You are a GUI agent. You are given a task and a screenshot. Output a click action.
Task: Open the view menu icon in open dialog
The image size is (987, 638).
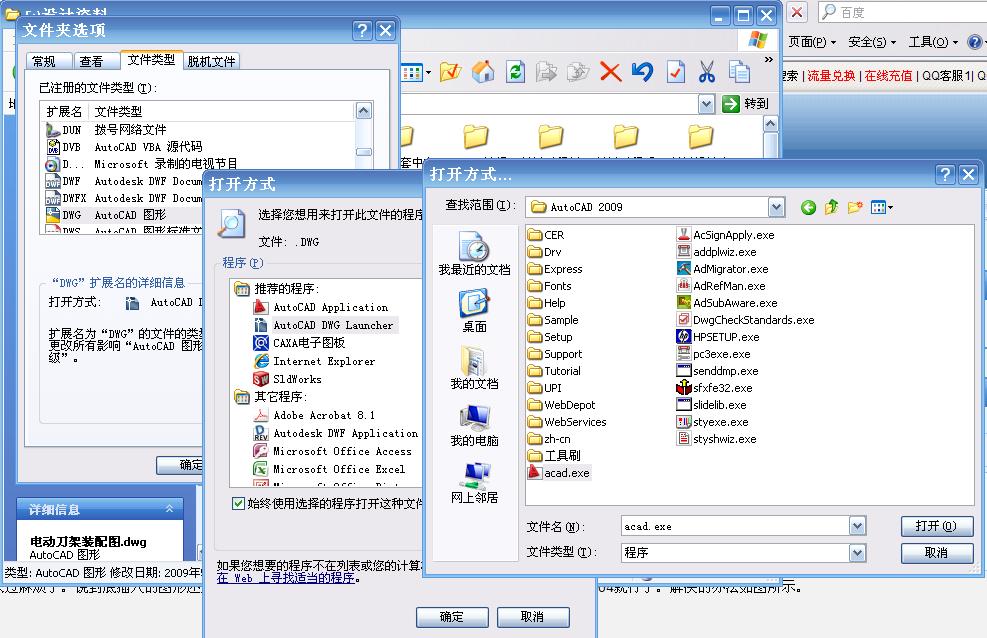[x=881, y=207]
